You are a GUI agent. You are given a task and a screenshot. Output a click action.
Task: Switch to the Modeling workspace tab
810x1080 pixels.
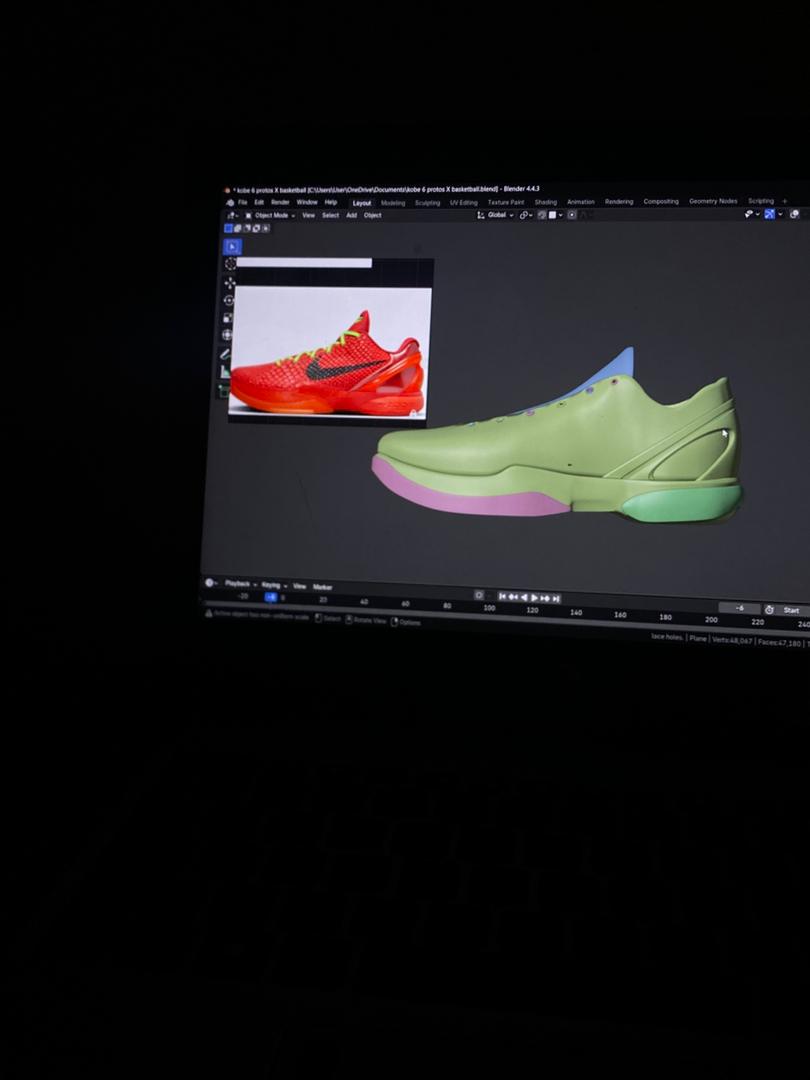pyautogui.click(x=393, y=203)
